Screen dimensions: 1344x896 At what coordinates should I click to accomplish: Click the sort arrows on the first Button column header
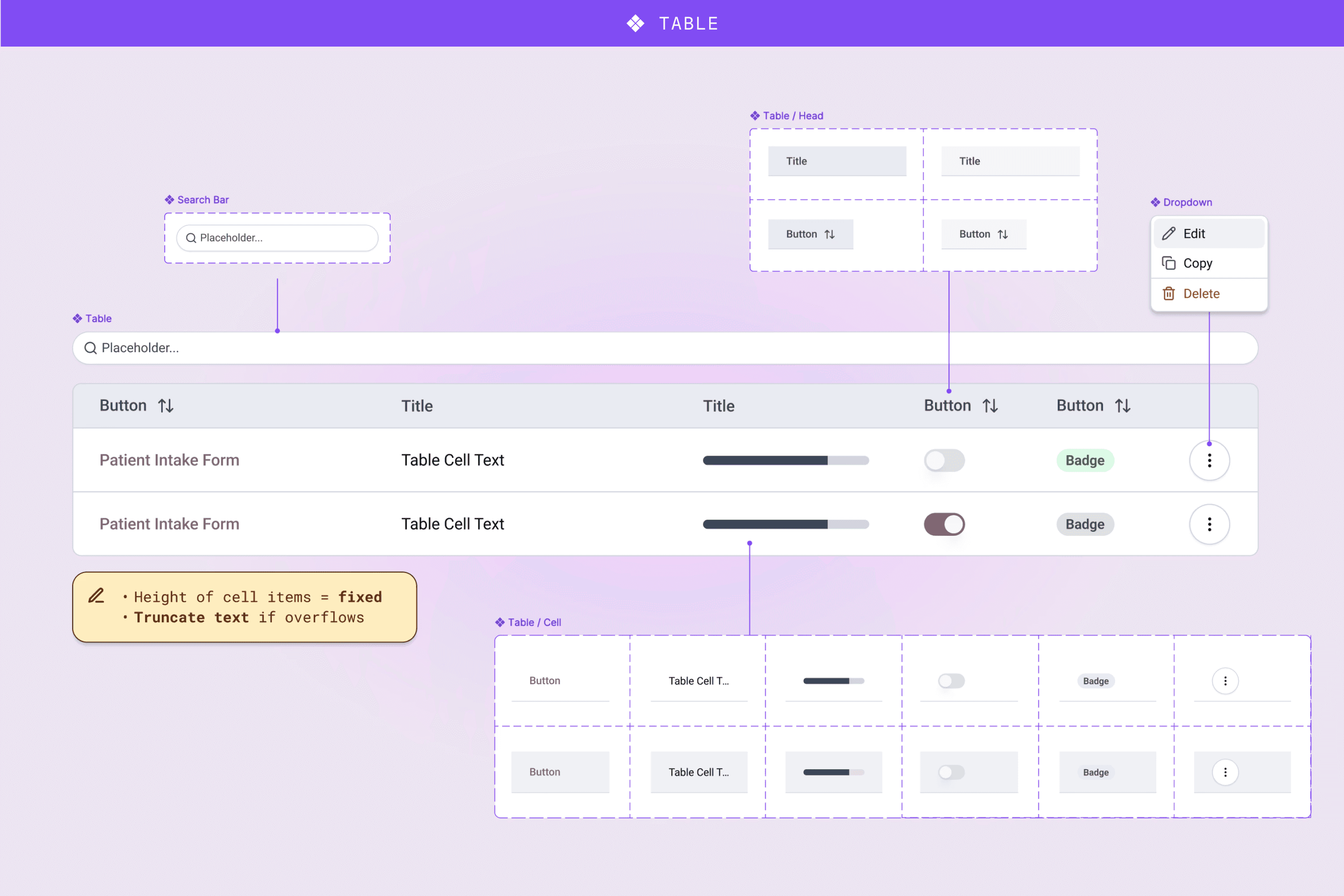166,406
